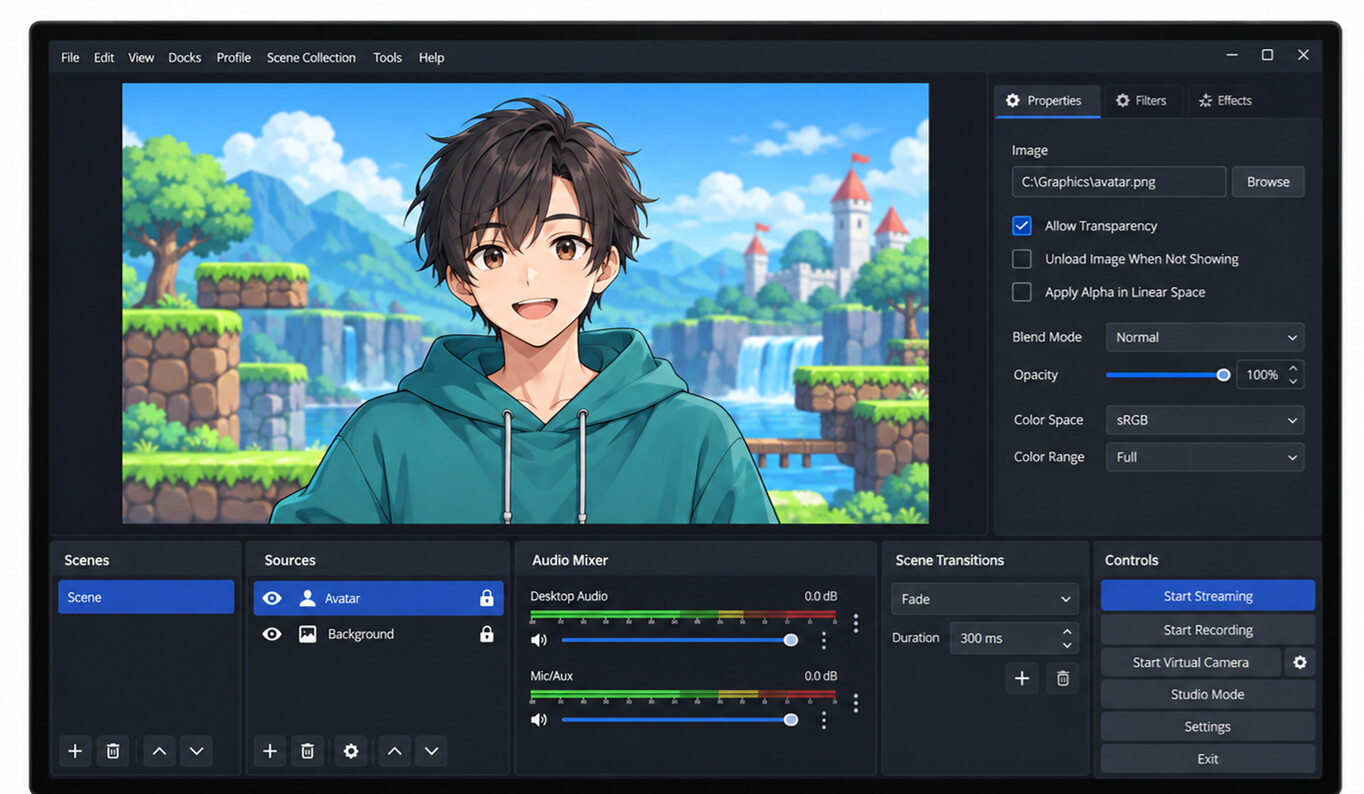Hide the Avatar source via eye icon
Image resolution: width=1364 pixels, height=794 pixels.
point(272,598)
